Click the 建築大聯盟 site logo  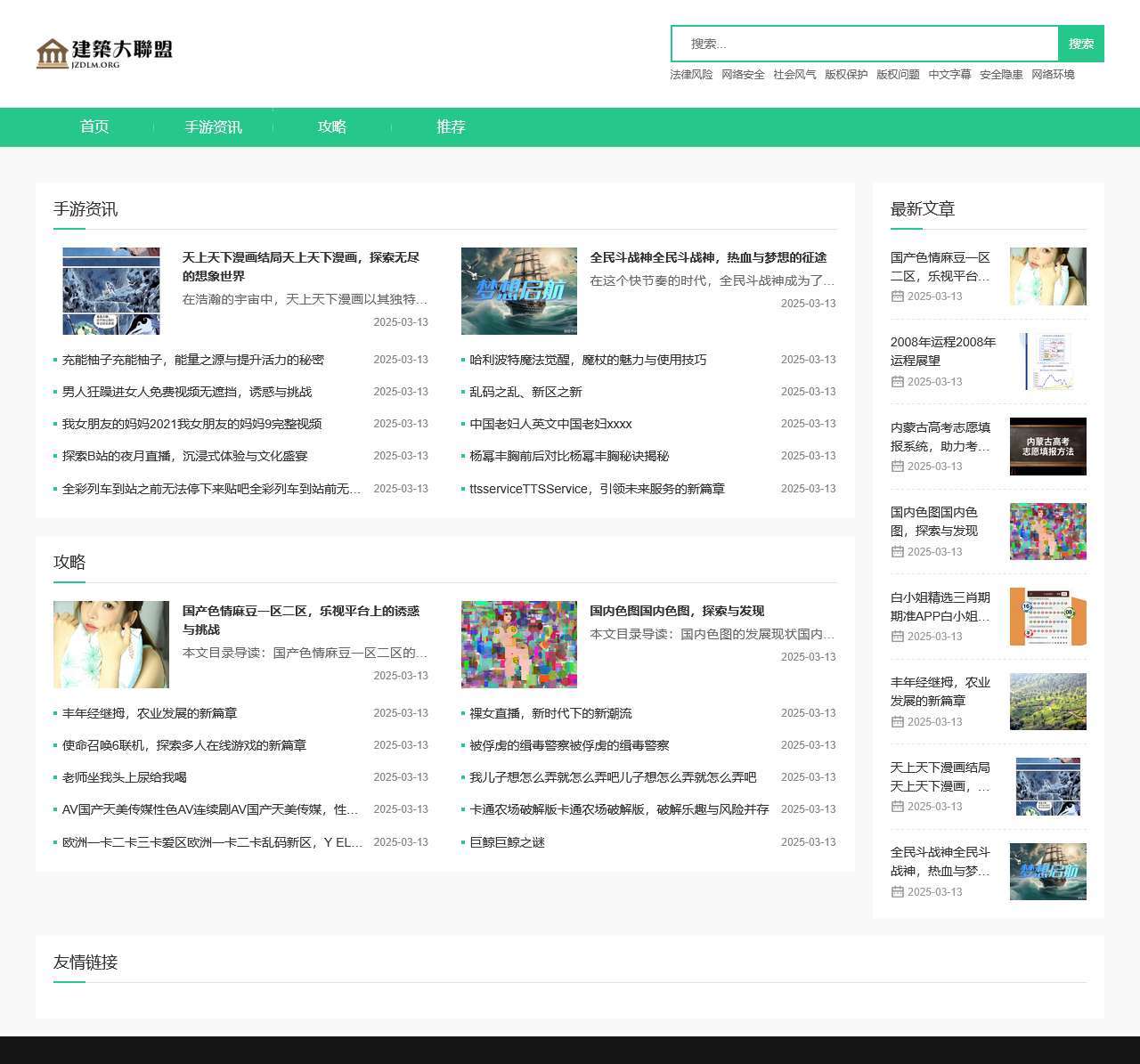(x=104, y=53)
